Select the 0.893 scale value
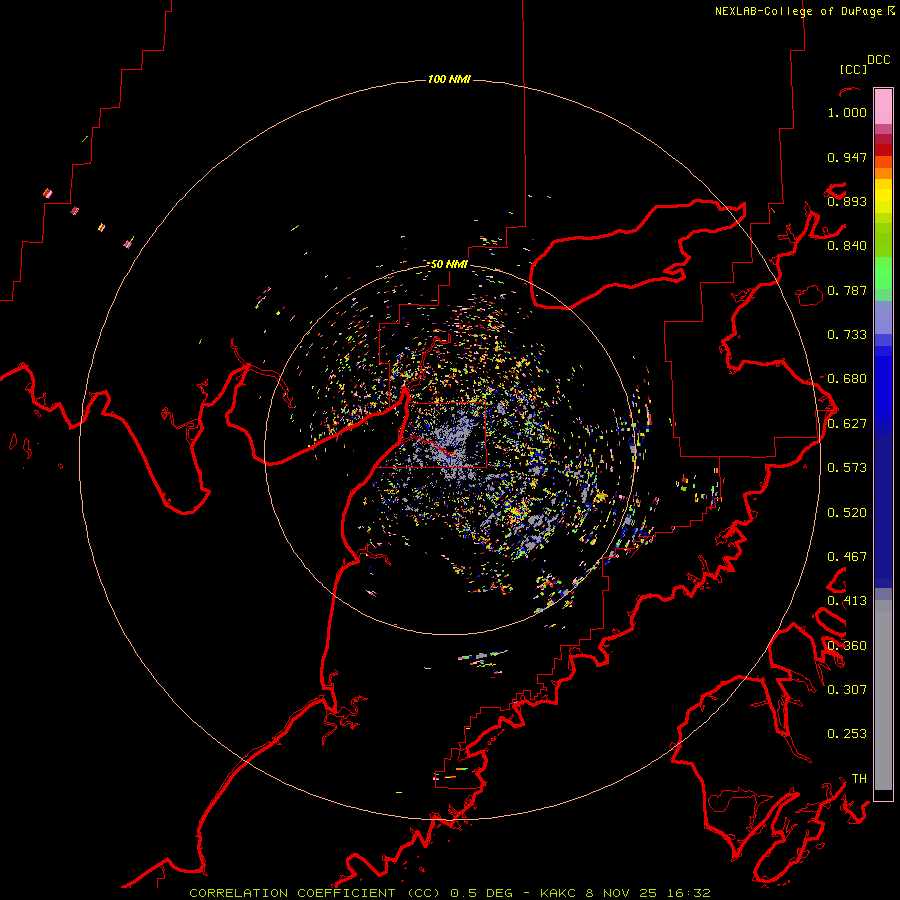 coord(847,201)
